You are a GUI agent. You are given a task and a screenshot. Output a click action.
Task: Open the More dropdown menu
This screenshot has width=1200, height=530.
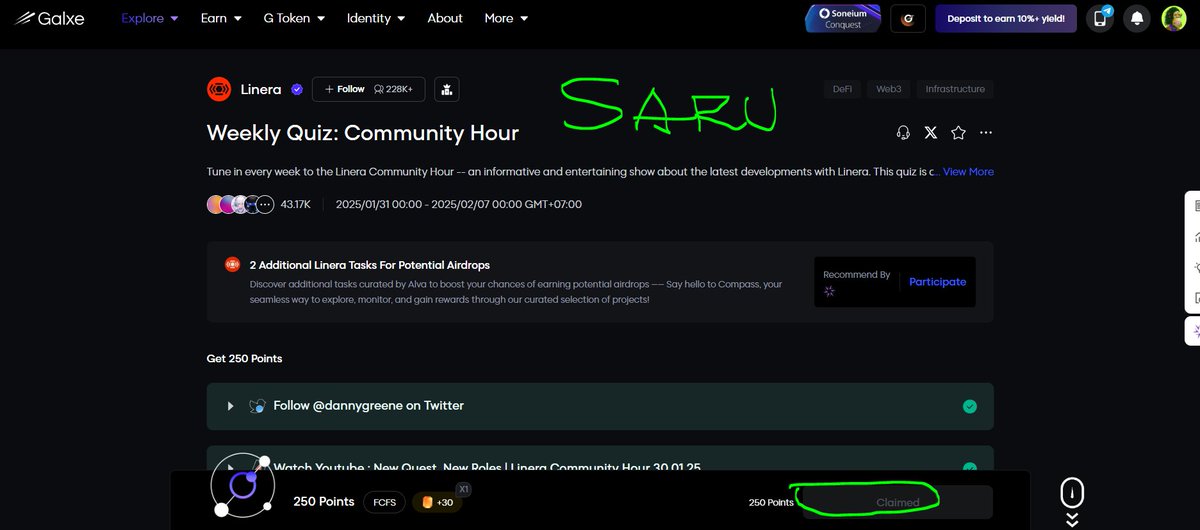coord(506,18)
